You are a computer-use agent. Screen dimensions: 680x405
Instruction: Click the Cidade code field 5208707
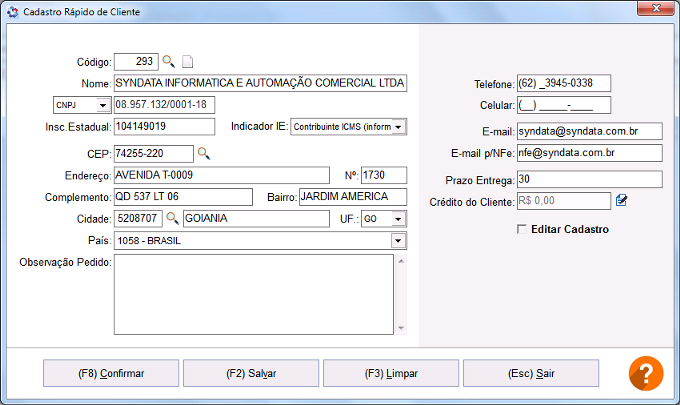138,219
